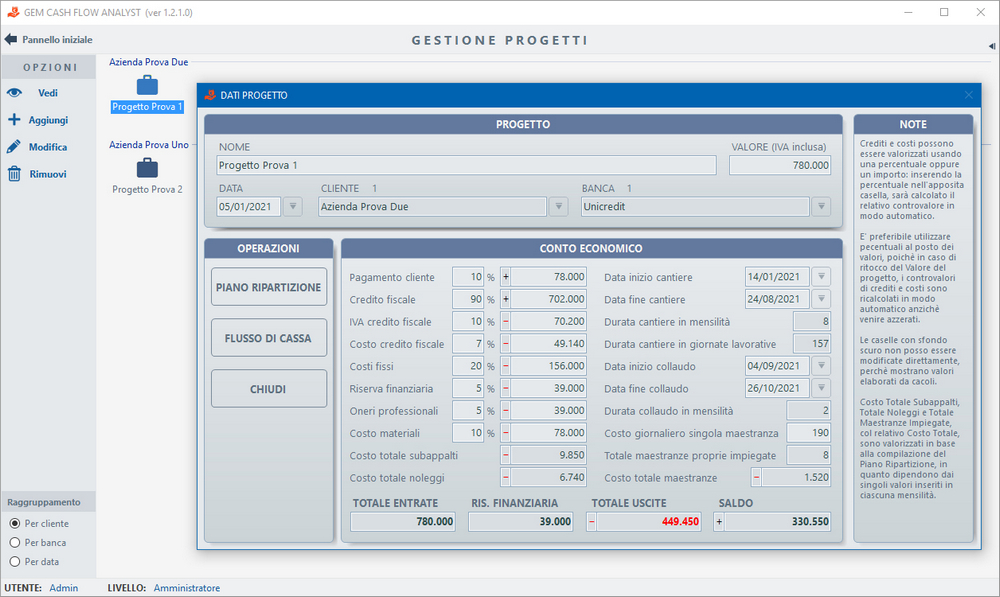Select the Progetto Prova 2 briefcase icon

(x=147, y=168)
